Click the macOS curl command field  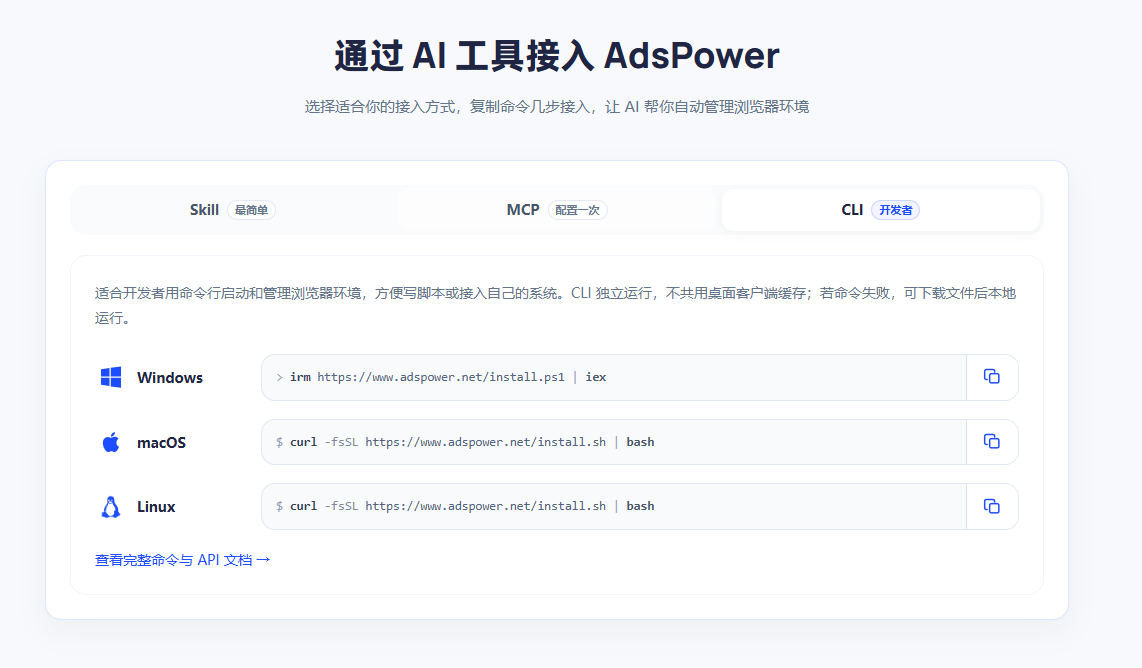coord(614,442)
